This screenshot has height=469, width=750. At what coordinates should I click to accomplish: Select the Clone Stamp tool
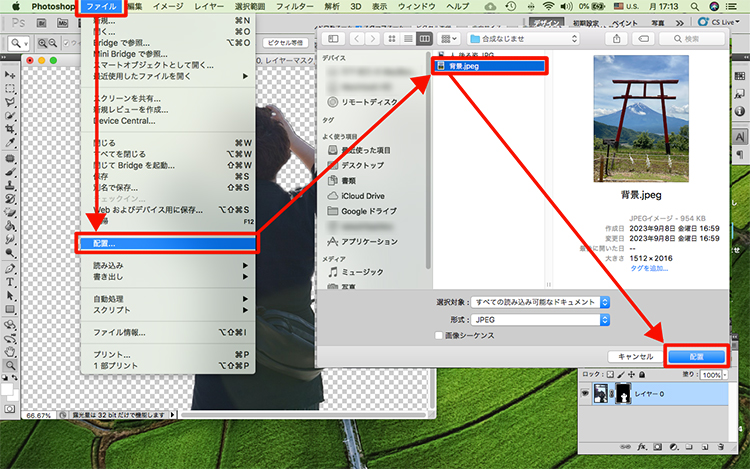[x=10, y=185]
